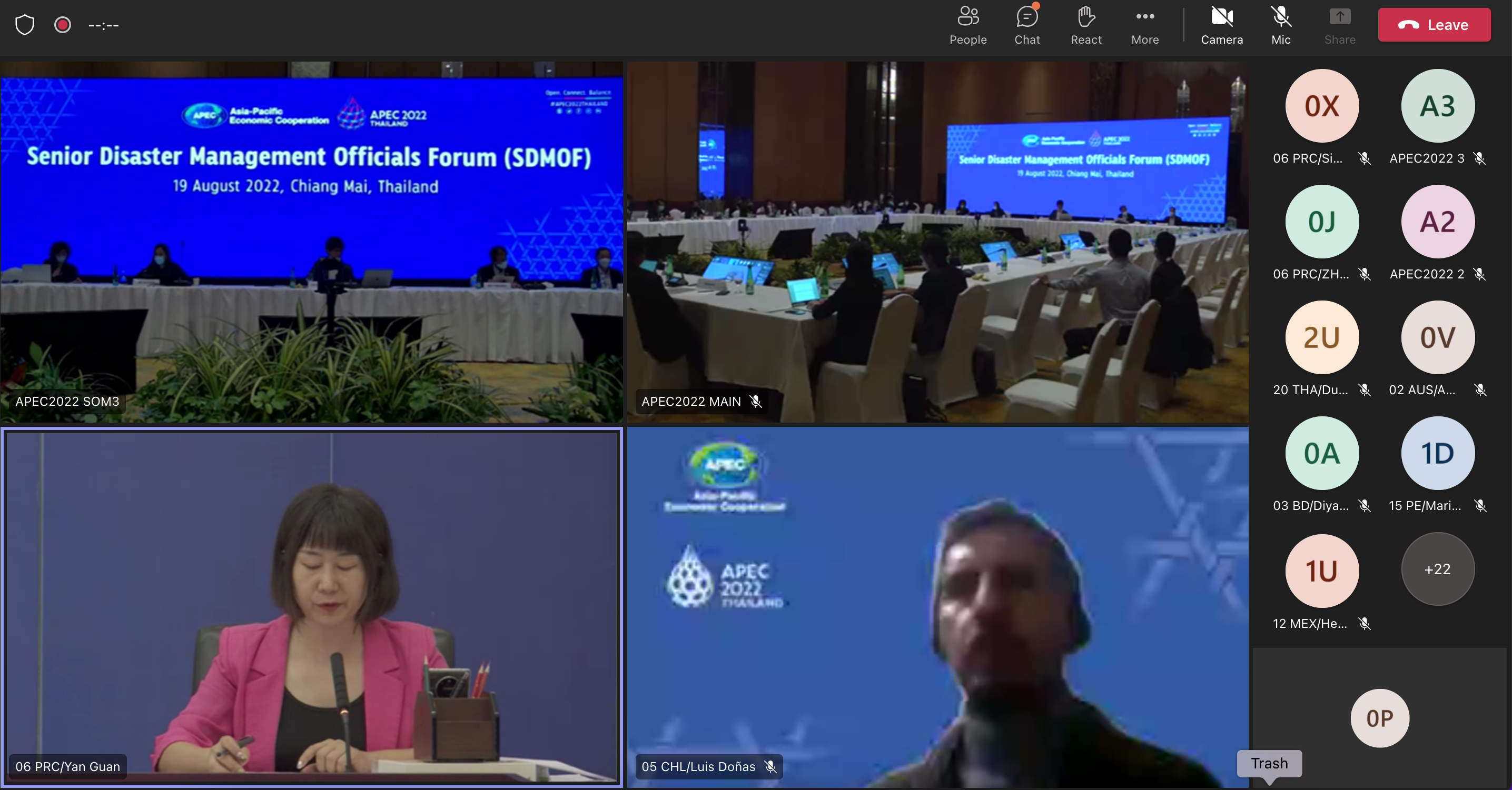The width and height of the screenshot is (1512, 790).
Task: Open the Chat panel
Action: (1027, 26)
